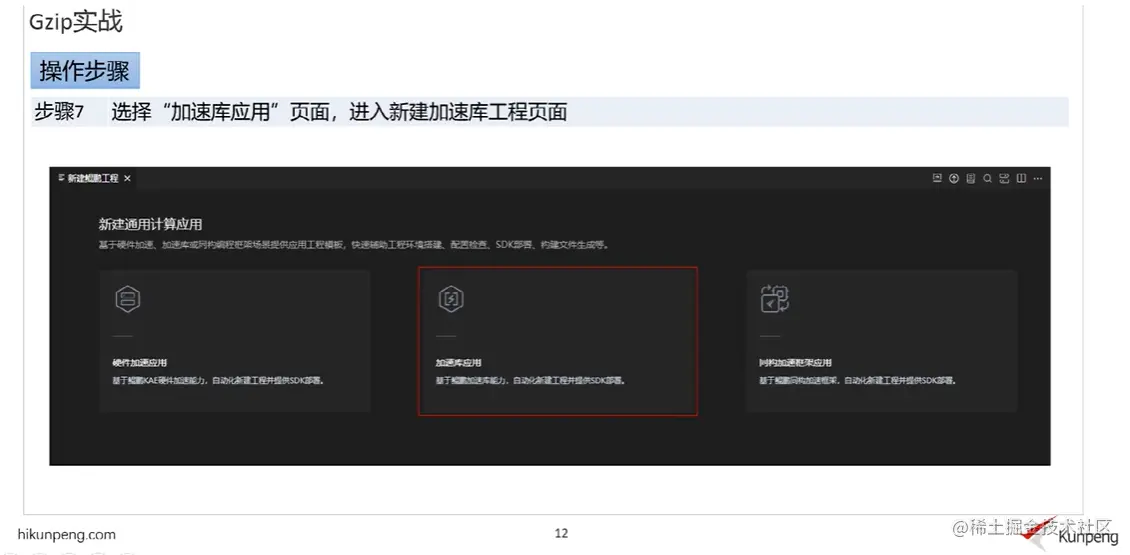Click the 同构加速框架应用 card icon
Image resolution: width=1130 pixels, height=555 pixels.
(775, 299)
